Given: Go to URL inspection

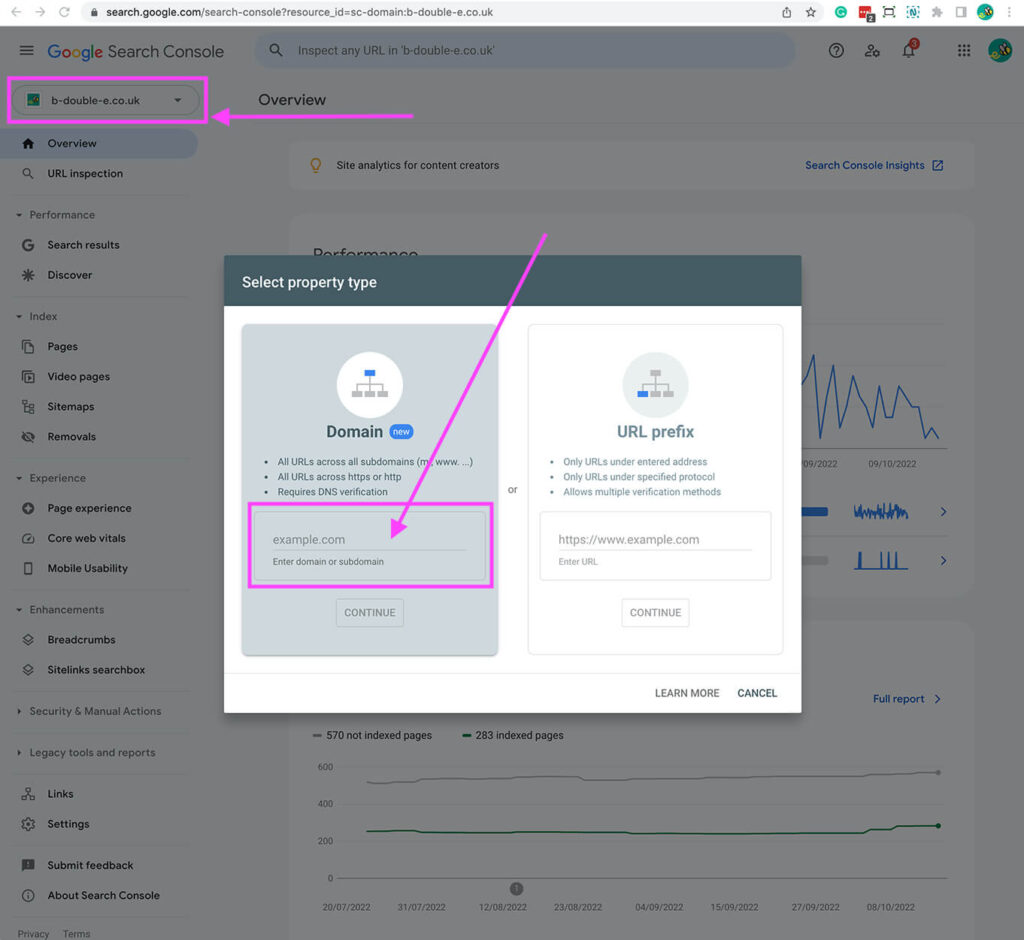Looking at the screenshot, I should coord(85,174).
